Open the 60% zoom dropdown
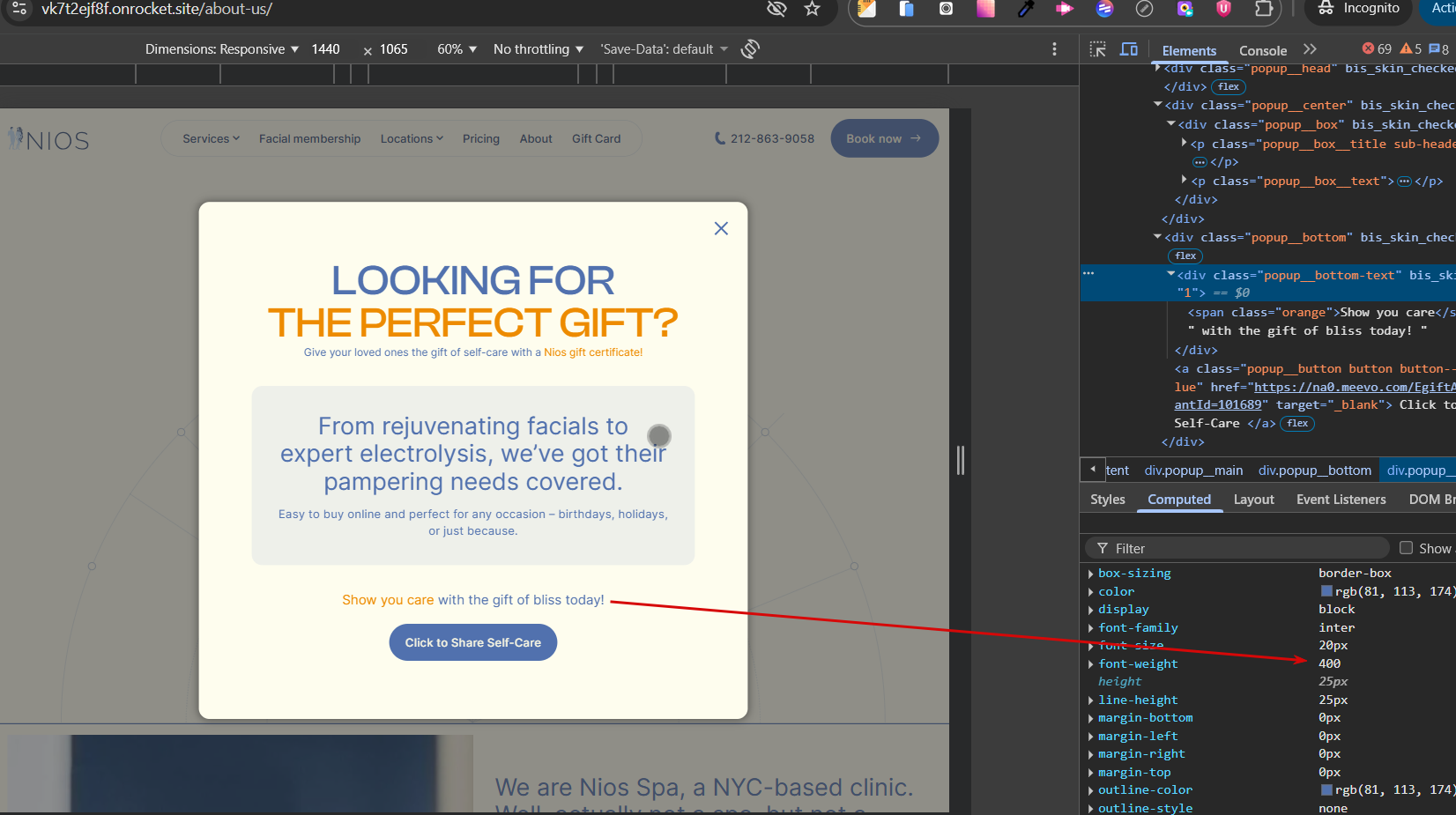The height and width of the screenshot is (815, 1456). click(x=457, y=49)
